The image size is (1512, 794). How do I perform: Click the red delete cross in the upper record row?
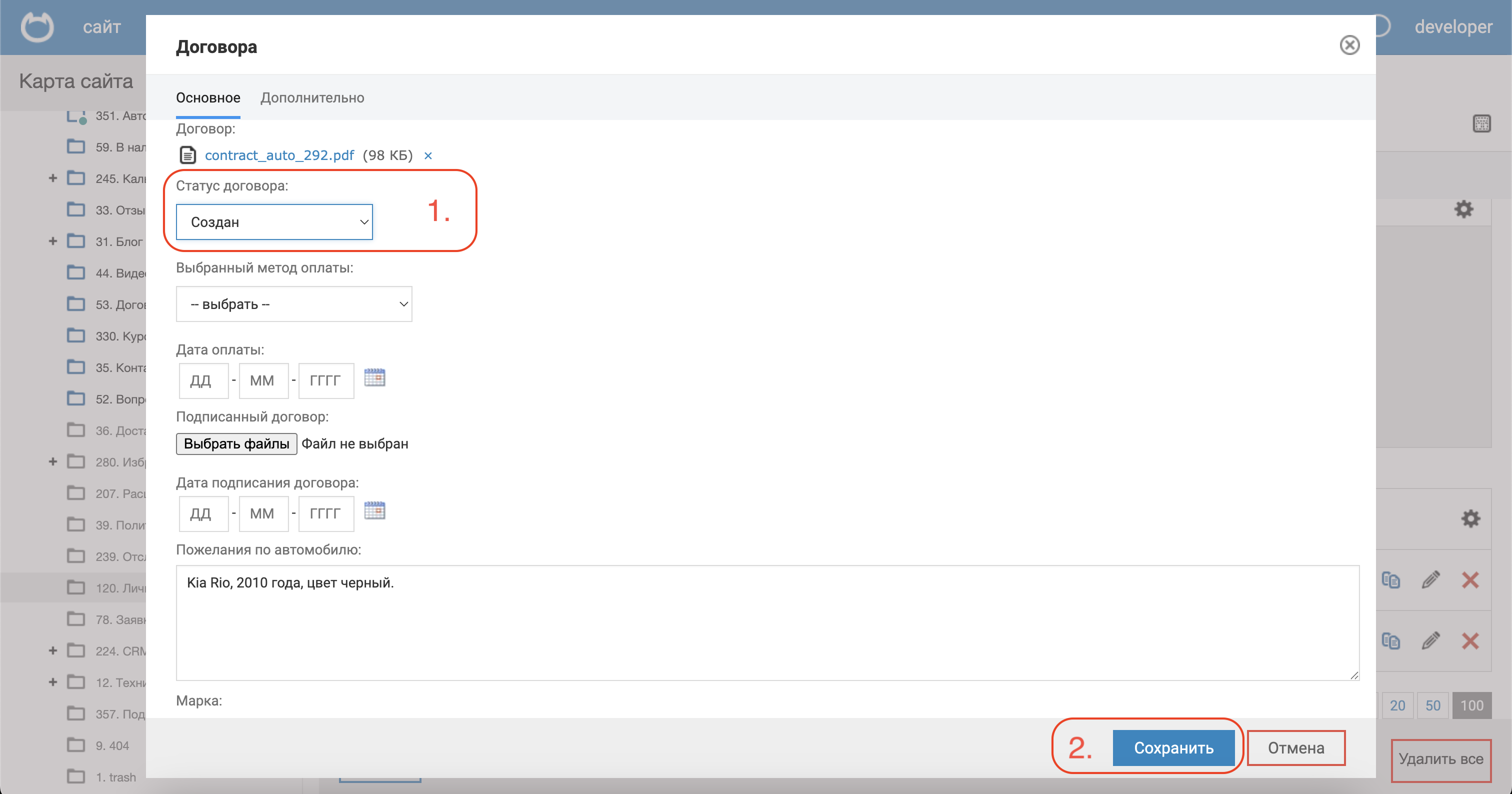point(1469,580)
